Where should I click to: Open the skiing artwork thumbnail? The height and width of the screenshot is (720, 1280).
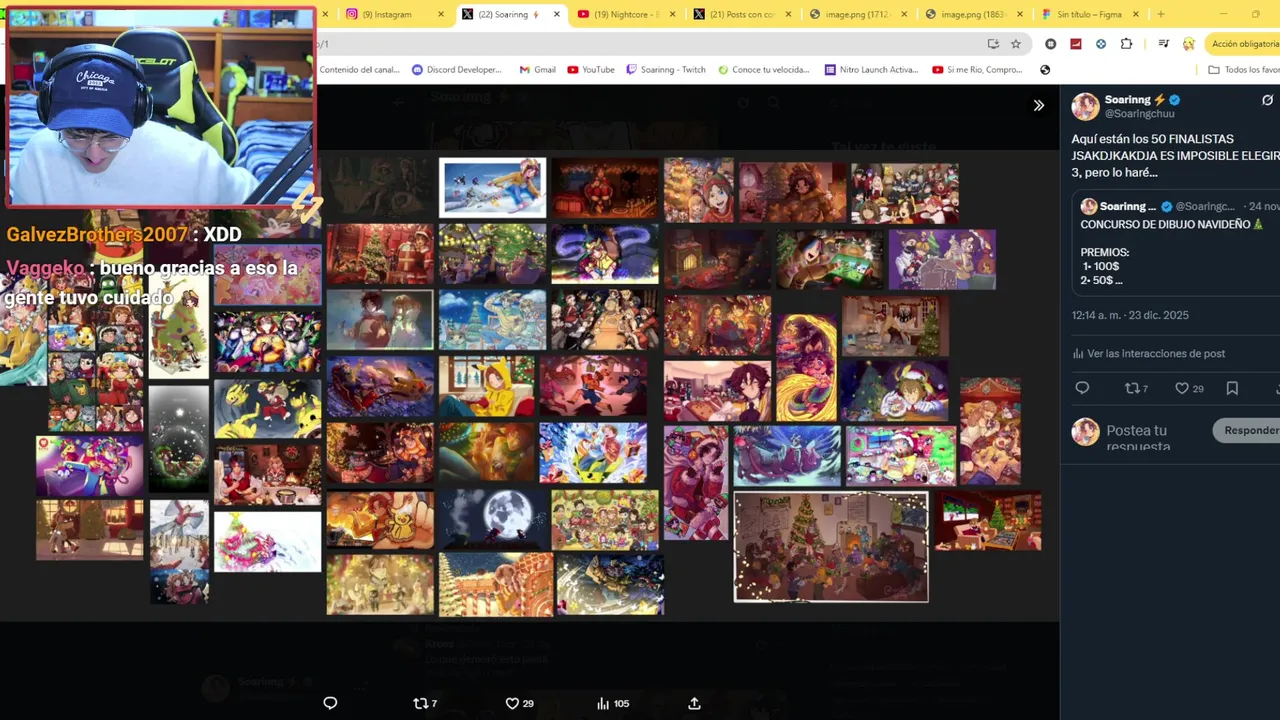(493, 187)
